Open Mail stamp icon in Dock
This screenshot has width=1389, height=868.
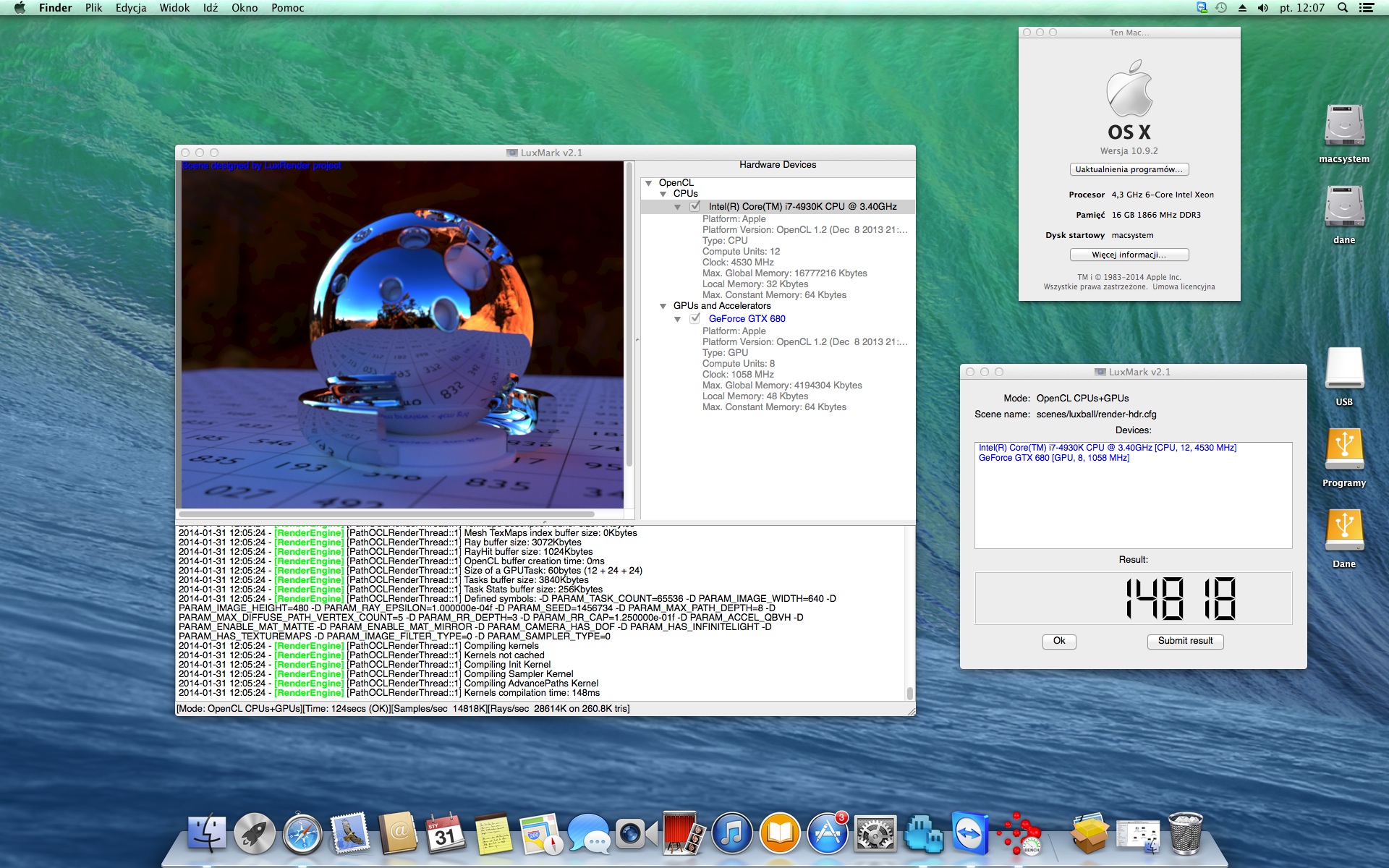click(350, 833)
